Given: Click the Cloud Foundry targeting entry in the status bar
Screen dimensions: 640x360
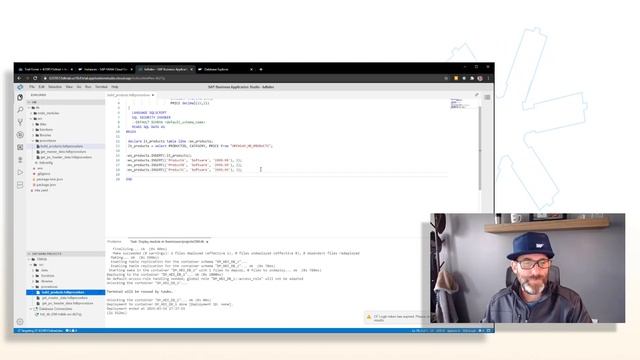Looking at the screenshot, I should 40,331.
